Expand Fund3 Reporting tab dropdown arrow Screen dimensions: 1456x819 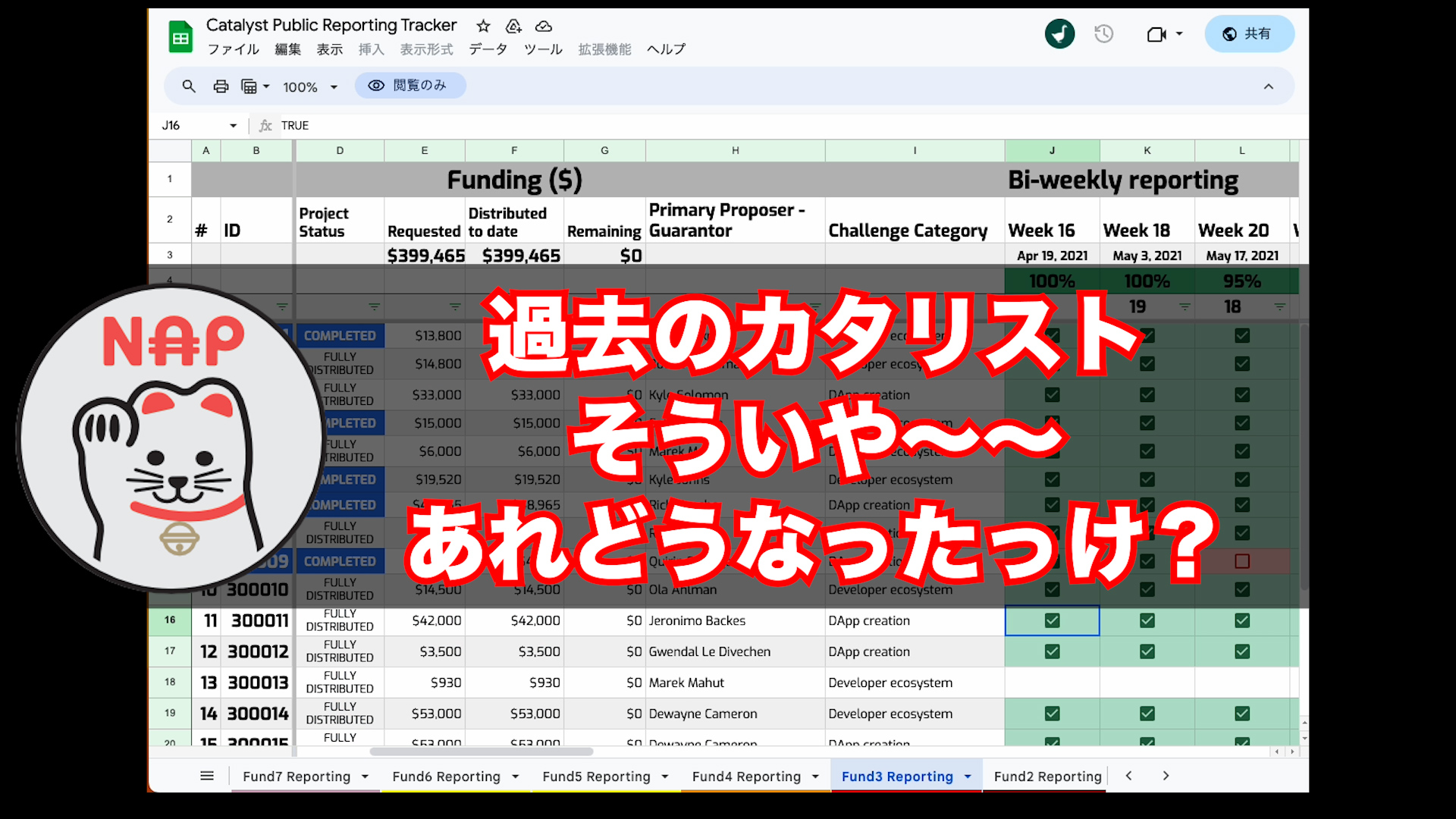point(968,777)
